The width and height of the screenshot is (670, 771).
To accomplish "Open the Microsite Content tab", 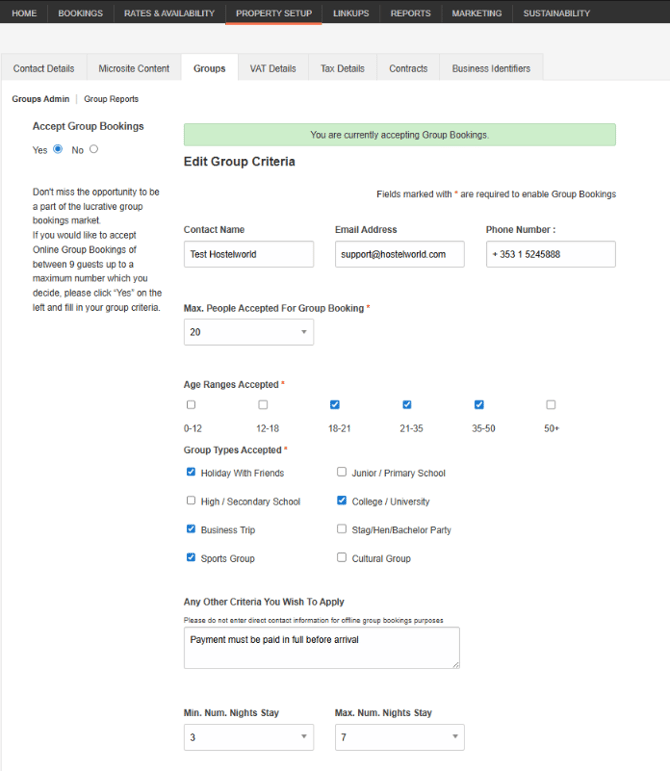I will tap(134, 69).
